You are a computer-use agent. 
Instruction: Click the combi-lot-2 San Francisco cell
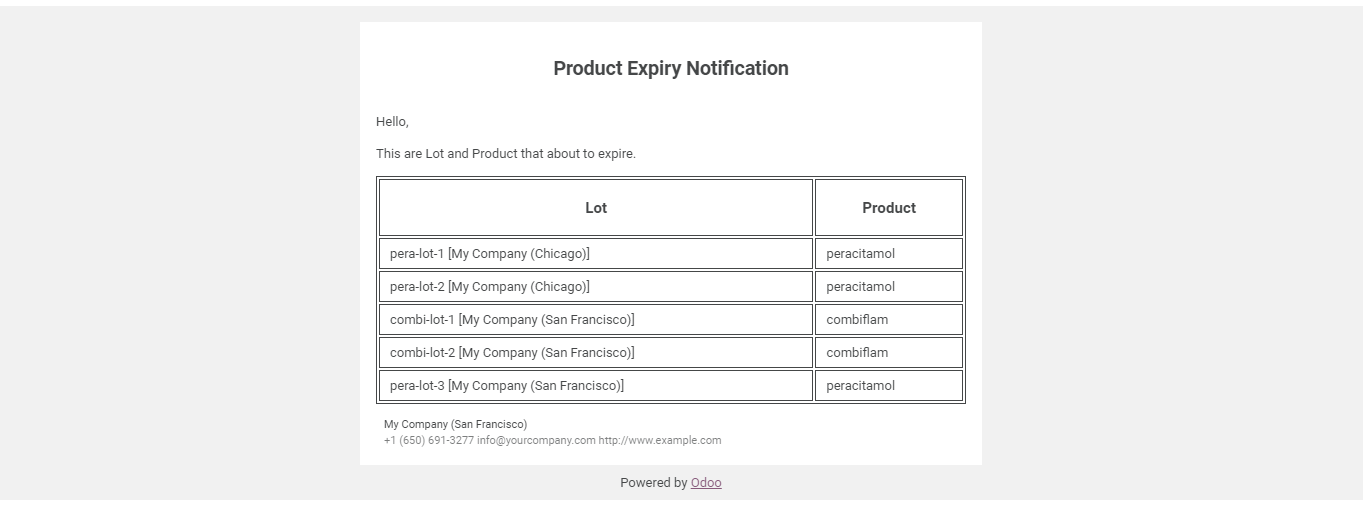tap(596, 353)
